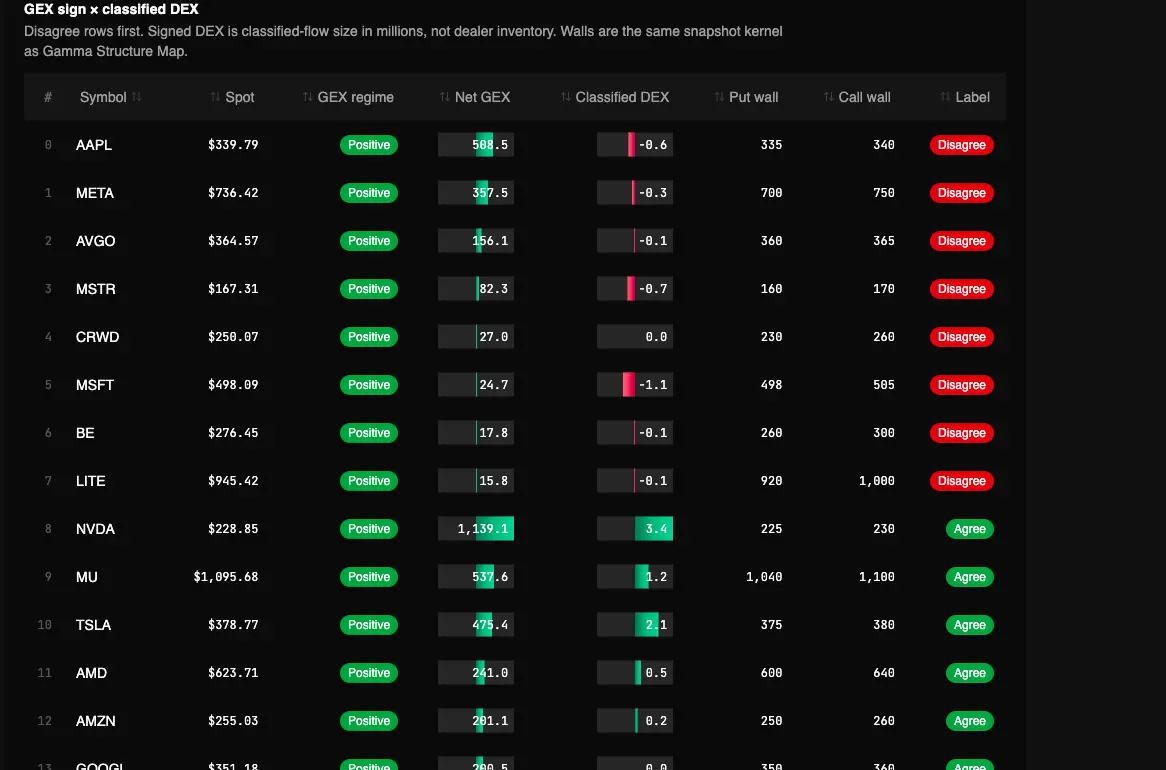Click the CRWD Classified DEX 0.0 cell
The width and height of the screenshot is (1166, 770).
pyautogui.click(x=634, y=337)
